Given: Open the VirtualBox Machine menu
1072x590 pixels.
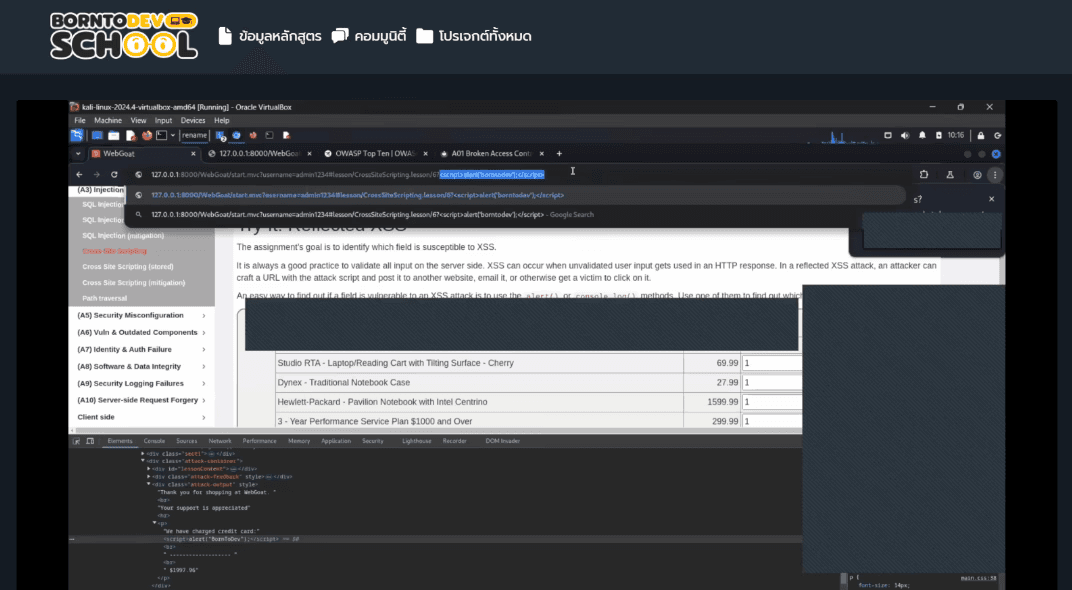Looking at the screenshot, I should coord(108,120).
